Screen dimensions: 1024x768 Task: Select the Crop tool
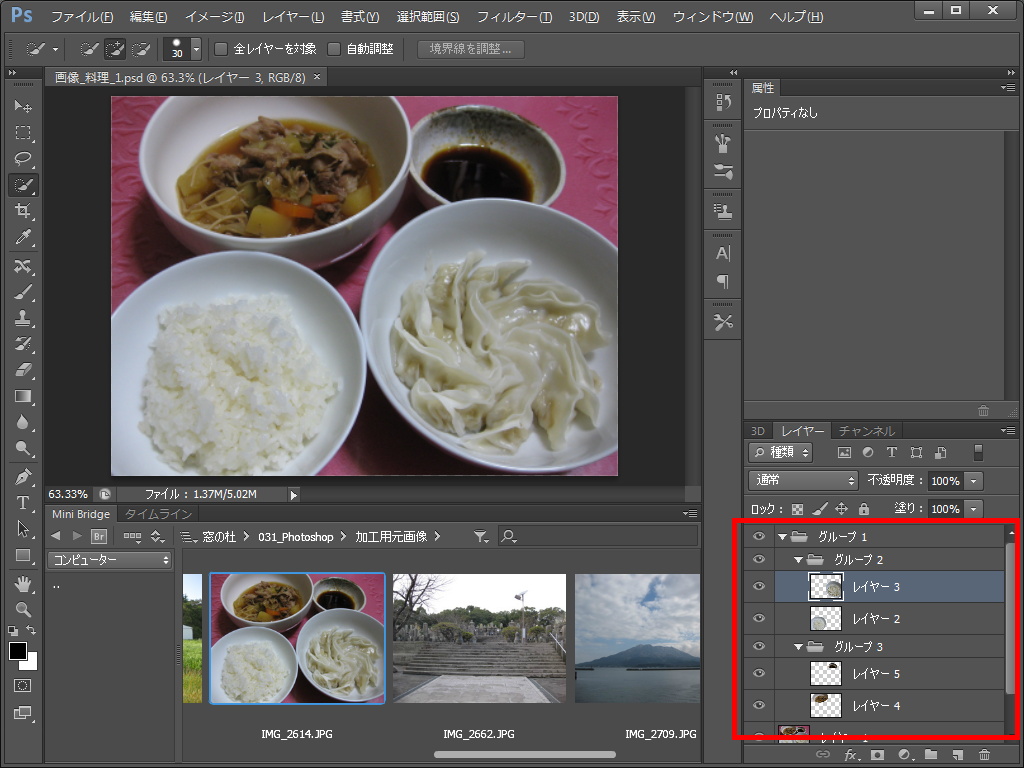(x=23, y=210)
